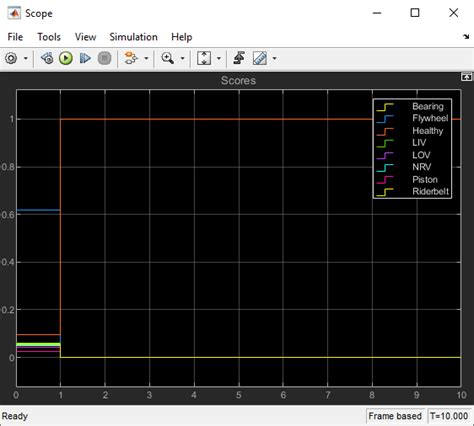Image resolution: width=474 pixels, height=426 pixels.
Task: Expand the dropdown arrow beside the gear
Action: (x=26, y=59)
